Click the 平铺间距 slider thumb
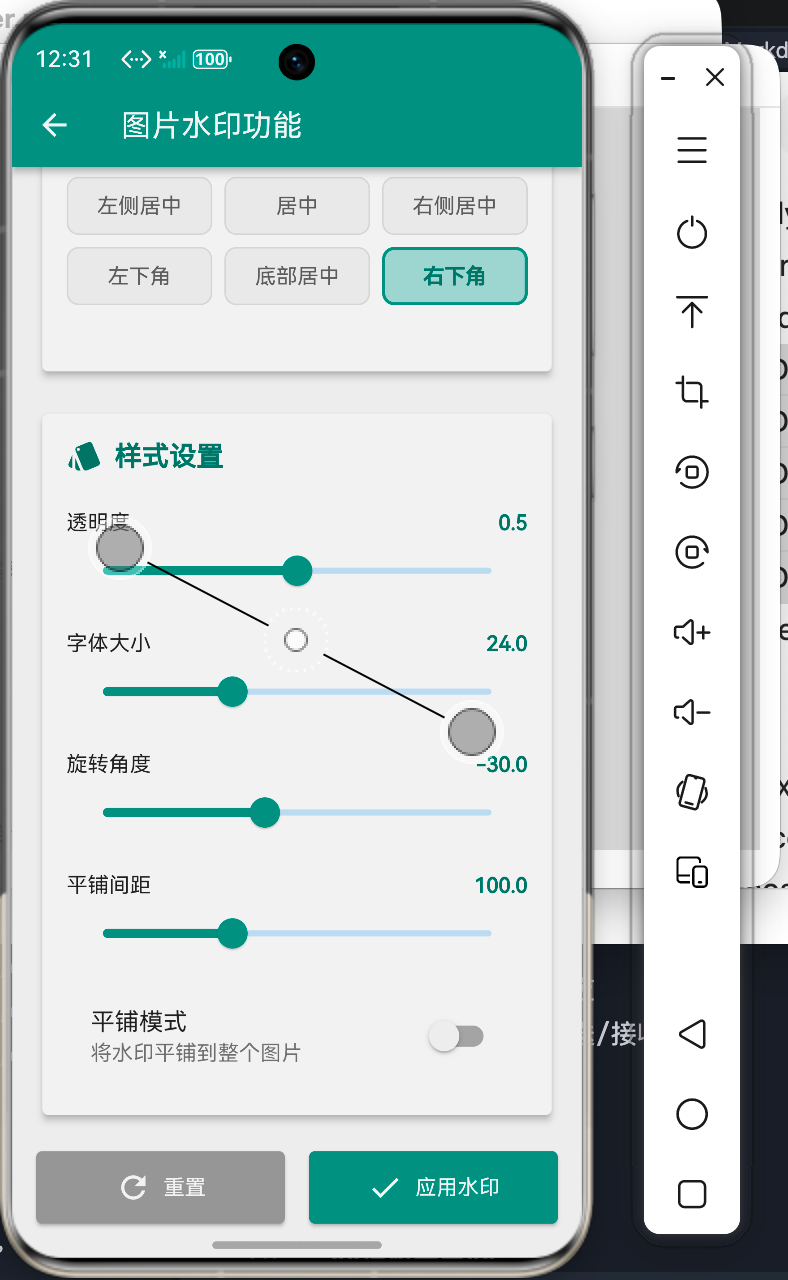Image resolution: width=788 pixels, height=1280 pixels. (x=233, y=934)
